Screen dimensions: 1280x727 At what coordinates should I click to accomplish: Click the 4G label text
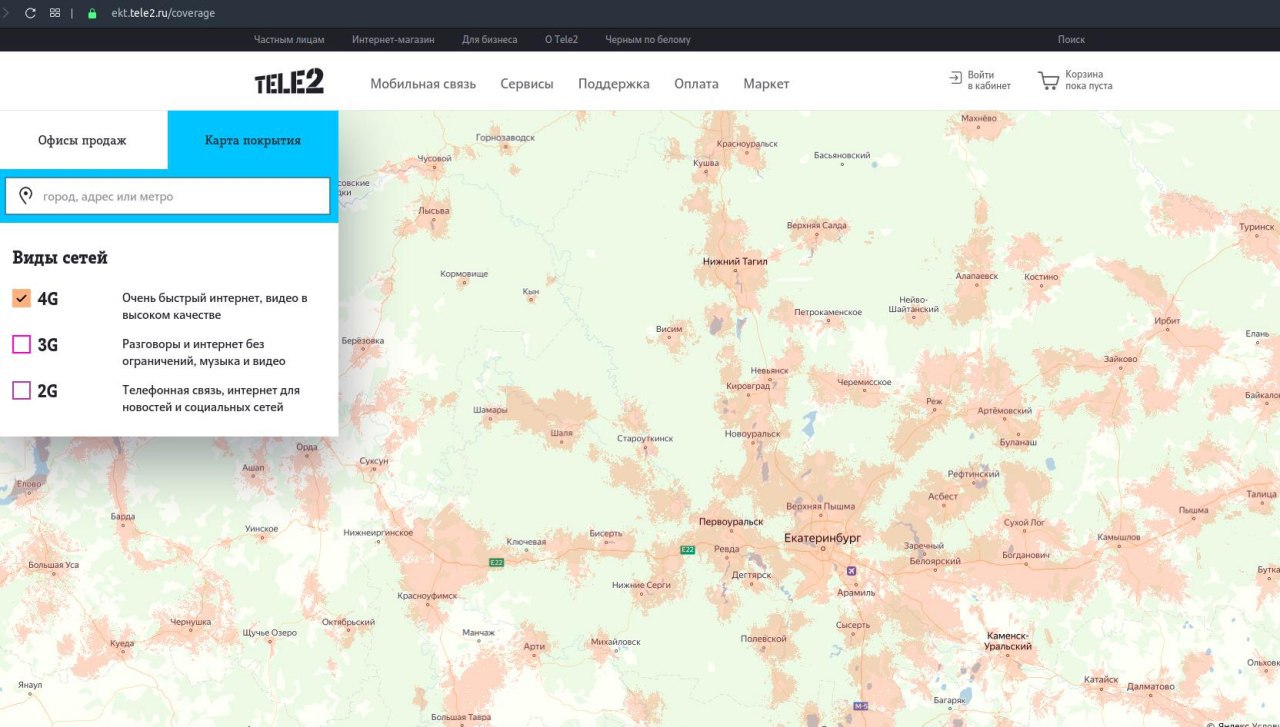[x=48, y=298]
